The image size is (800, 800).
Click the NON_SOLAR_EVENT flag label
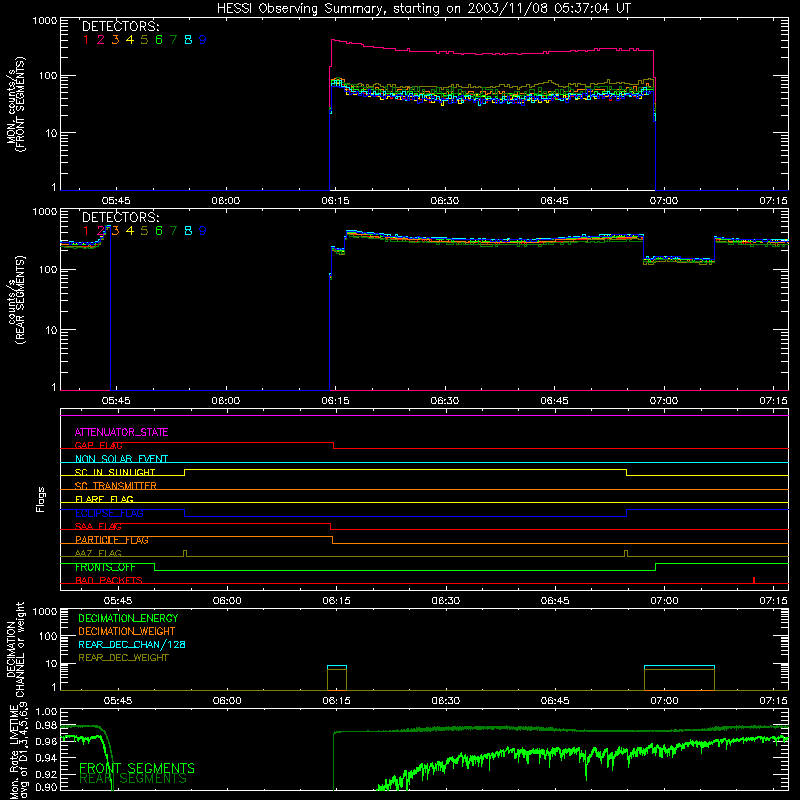[121, 459]
